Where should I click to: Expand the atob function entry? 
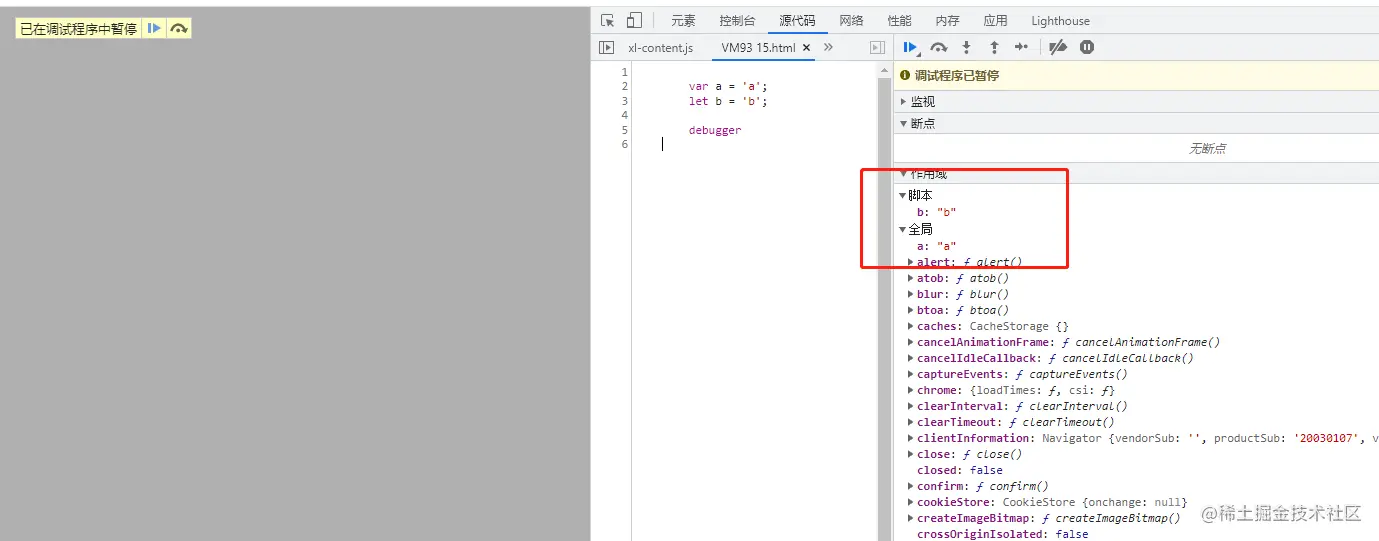pos(910,278)
